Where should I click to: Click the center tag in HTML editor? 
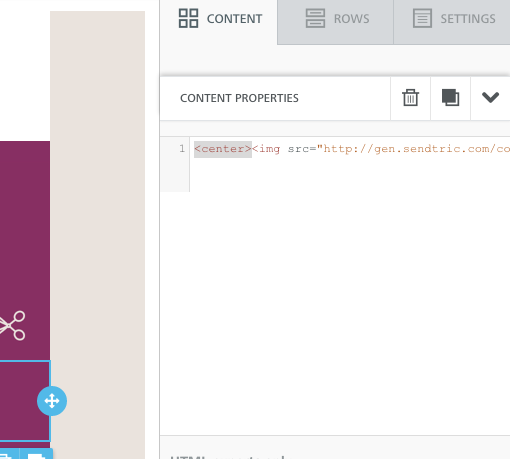click(x=223, y=149)
